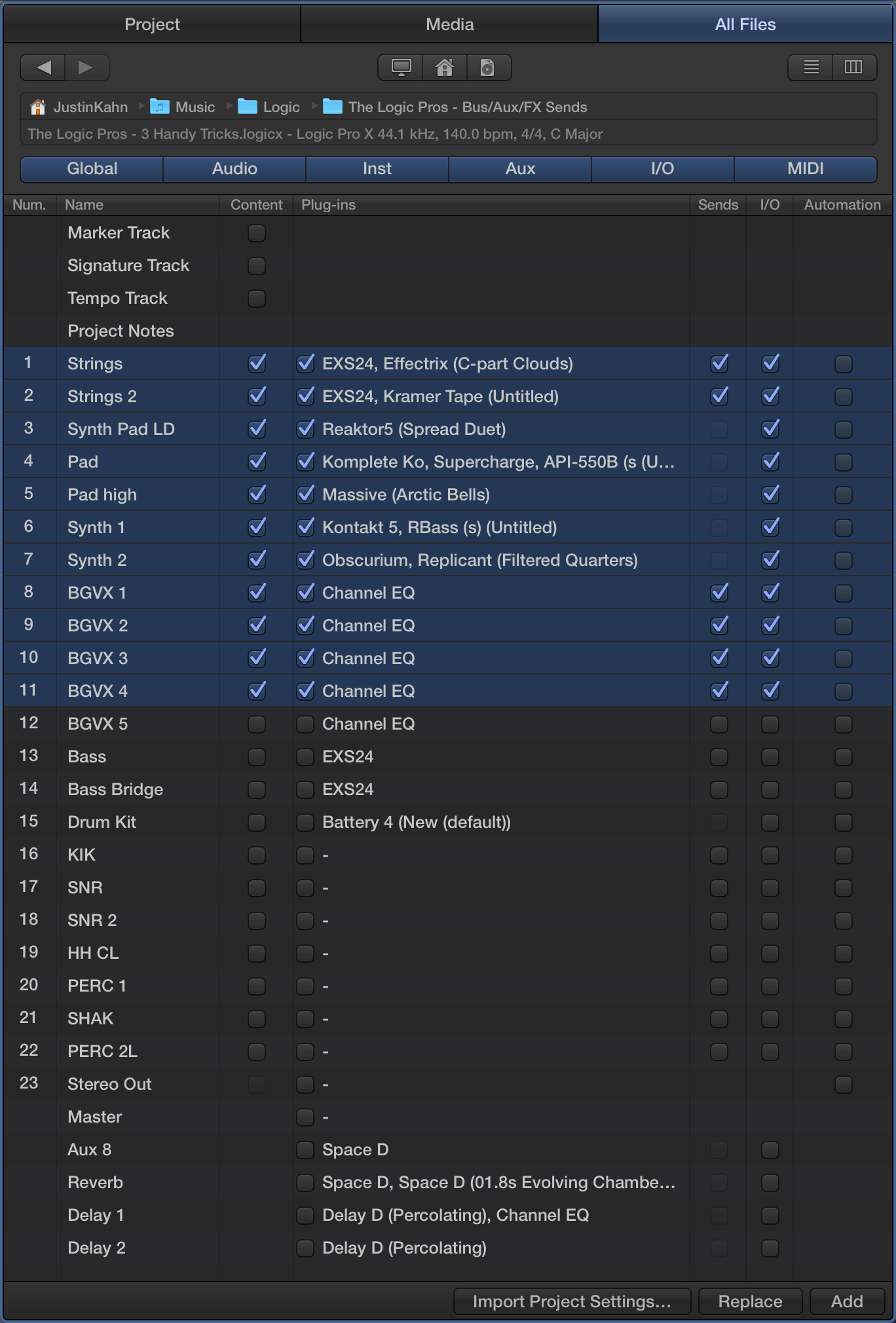Enable Tempo Track content checkbox
896x1323 pixels.
click(257, 299)
